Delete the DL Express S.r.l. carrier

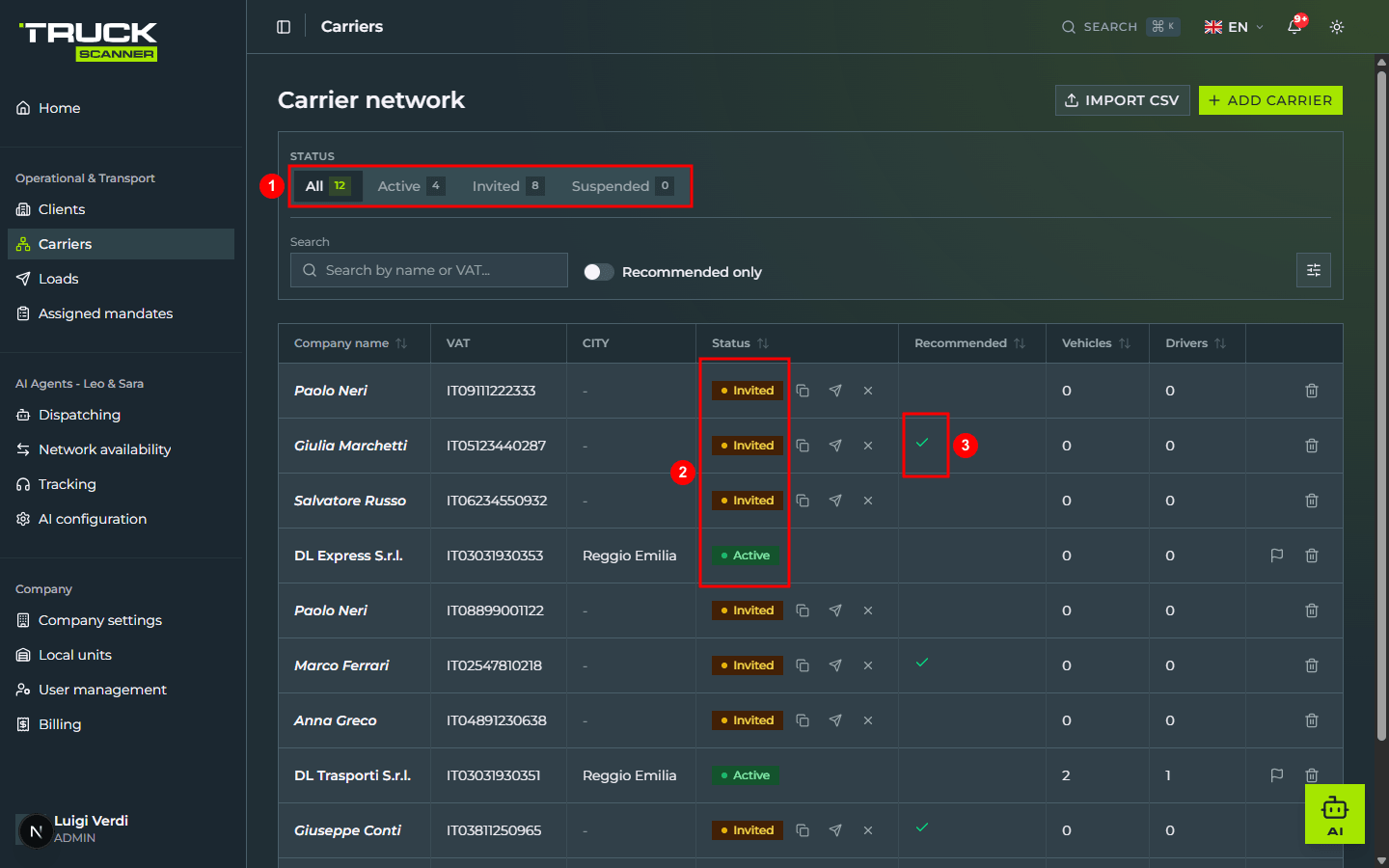tap(1312, 556)
